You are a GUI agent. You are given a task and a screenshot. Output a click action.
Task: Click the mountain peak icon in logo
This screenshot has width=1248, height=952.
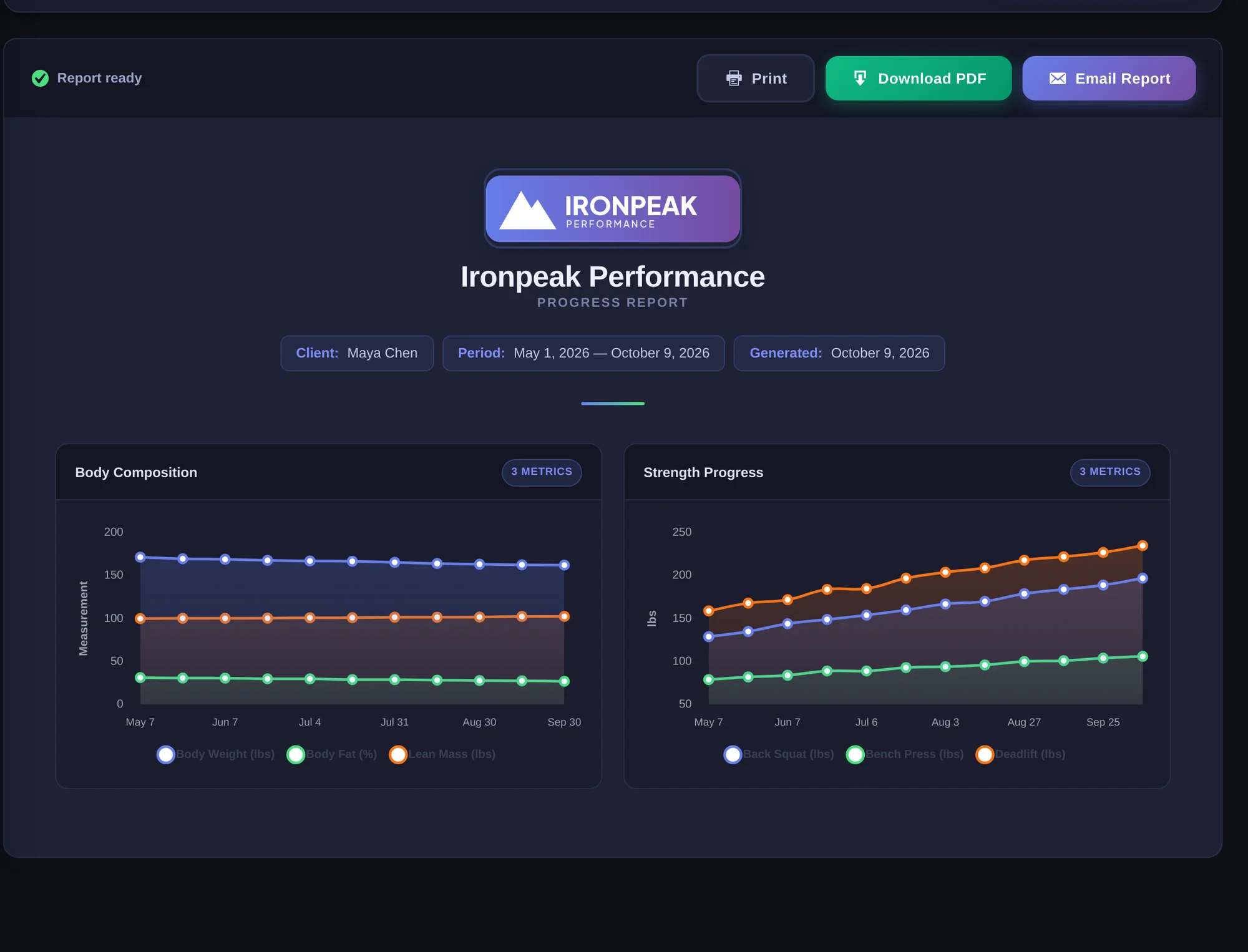[x=527, y=210]
